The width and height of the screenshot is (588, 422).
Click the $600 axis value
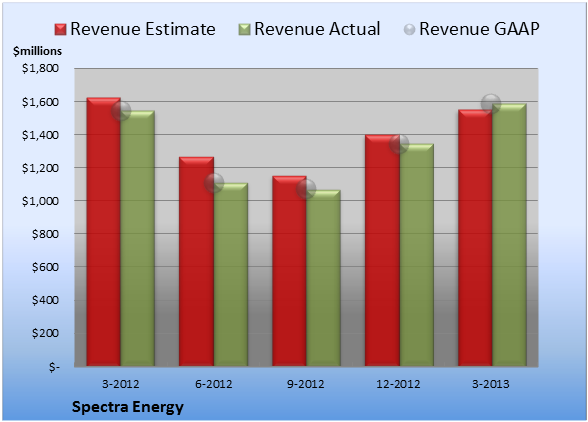pyautogui.click(x=45, y=267)
